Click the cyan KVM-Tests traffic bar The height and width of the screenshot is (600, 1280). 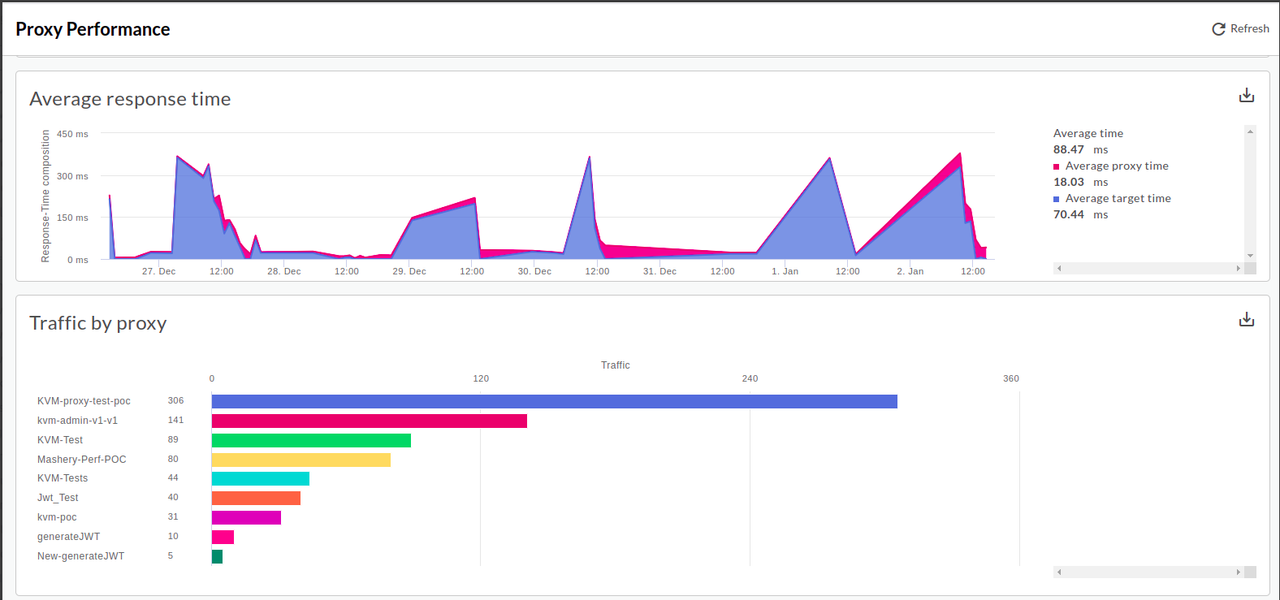pos(261,479)
